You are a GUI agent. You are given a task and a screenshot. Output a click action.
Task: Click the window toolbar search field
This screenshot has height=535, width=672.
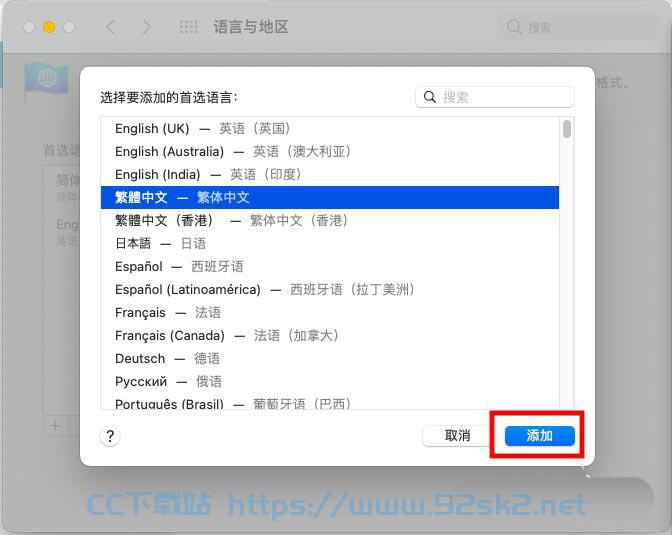(x=577, y=27)
